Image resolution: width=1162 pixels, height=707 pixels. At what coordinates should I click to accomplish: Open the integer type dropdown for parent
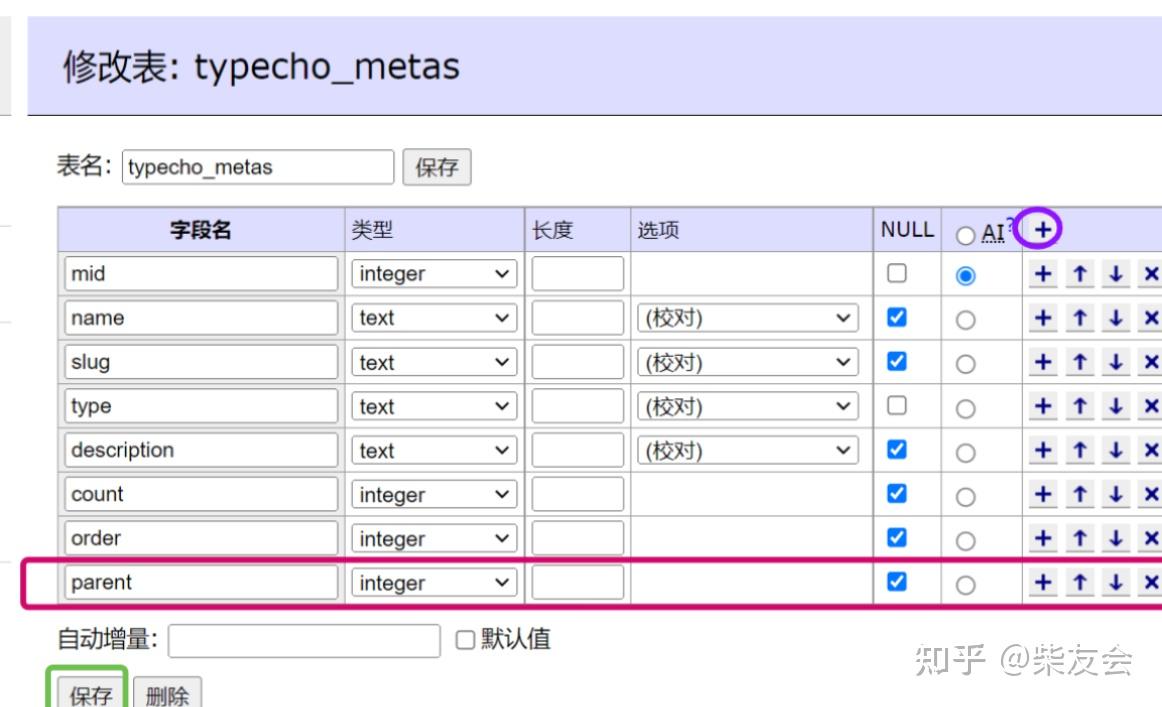click(x=434, y=581)
